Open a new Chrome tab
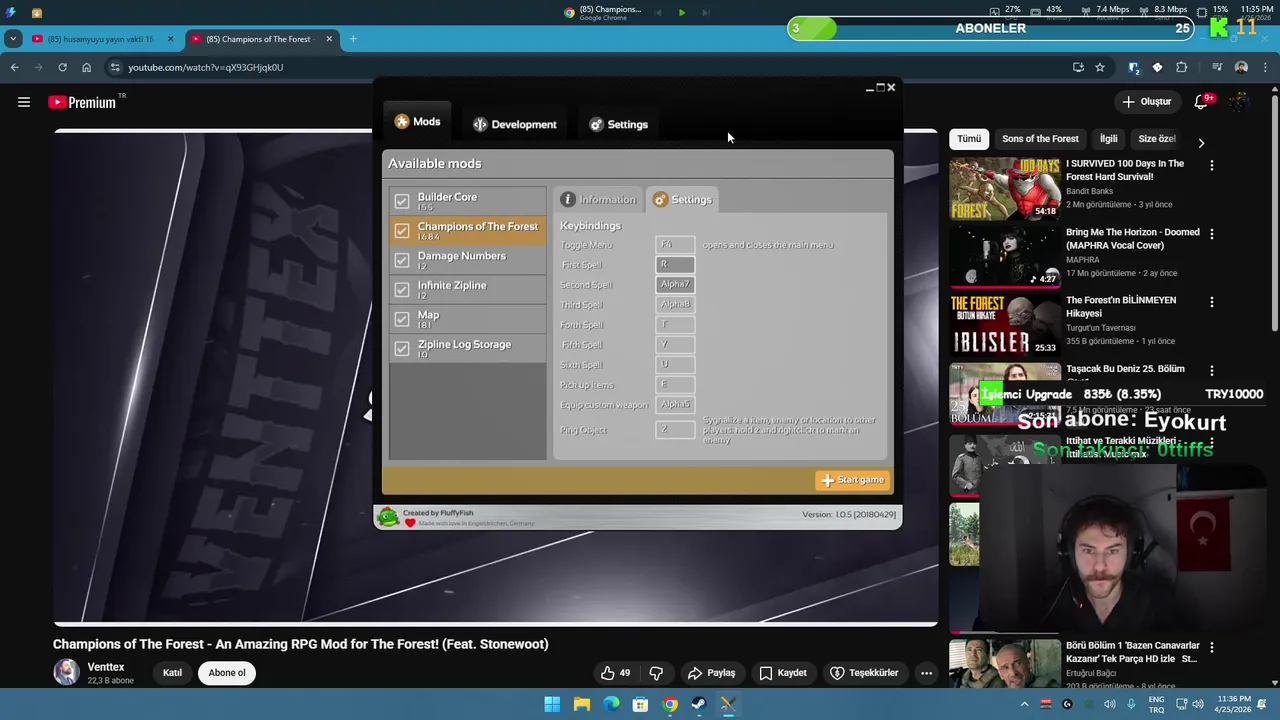This screenshot has height=720, width=1280. click(353, 39)
